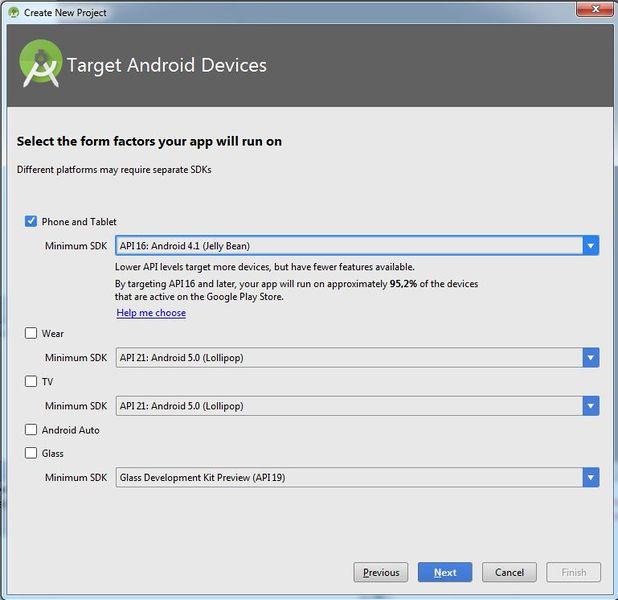This screenshot has height=600, width=618.
Task: Close the Create New Project dialog
Action: click(596, 9)
